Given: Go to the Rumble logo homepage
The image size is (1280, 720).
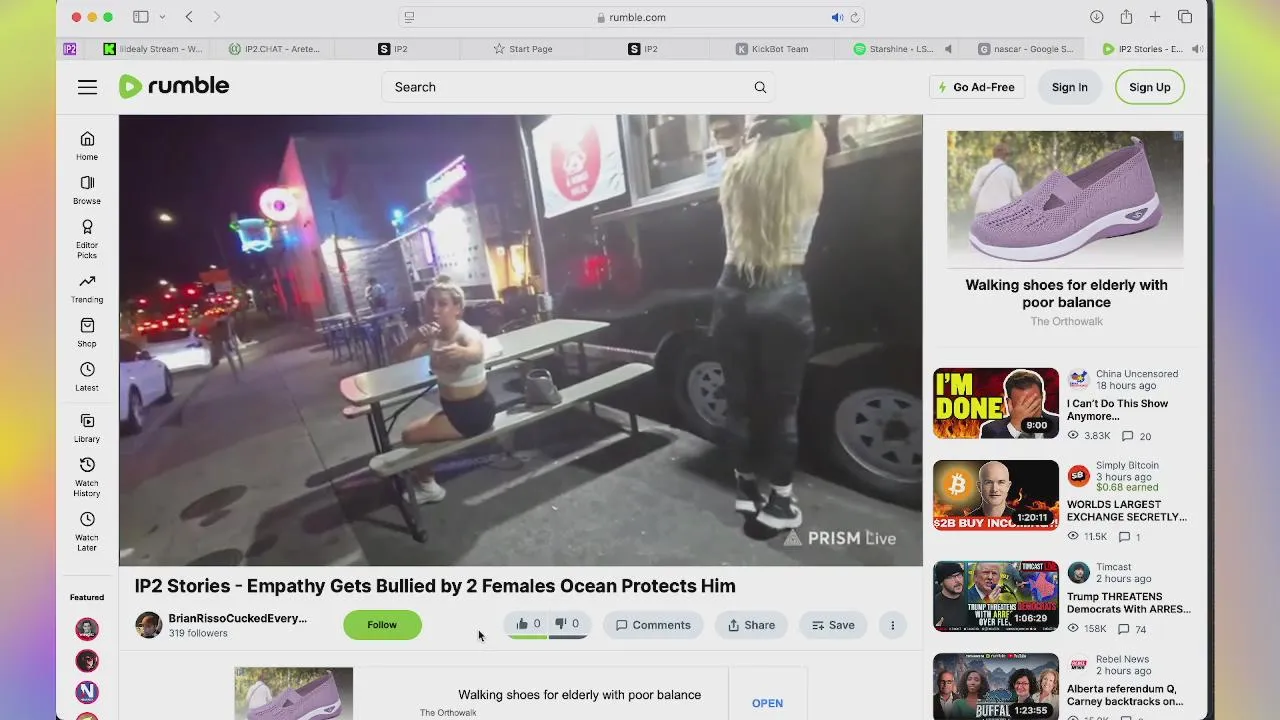Looking at the screenshot, I should click(x=174, y=86).
